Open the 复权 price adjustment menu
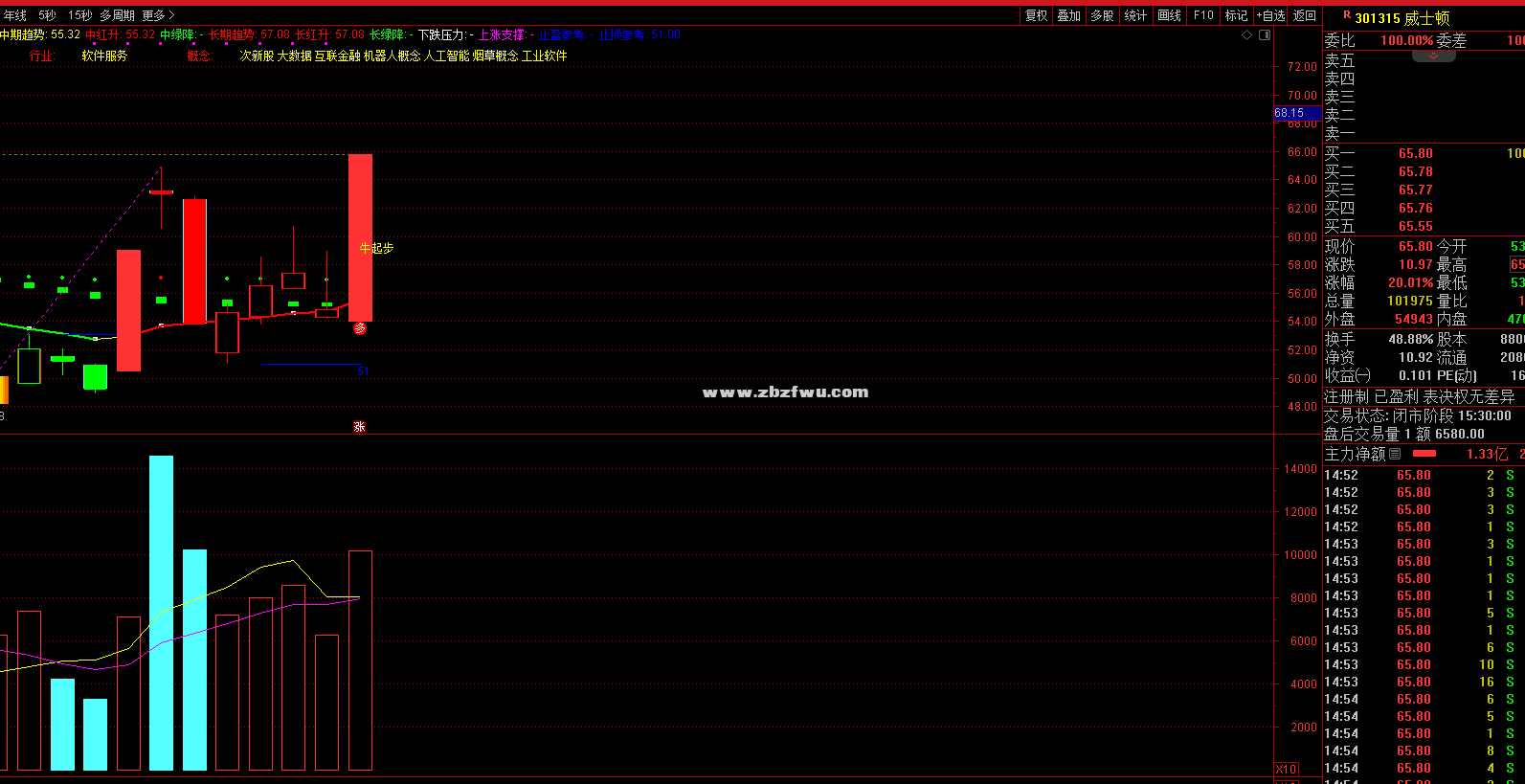Screen dimensions: 1525x784 point(1036,15)
